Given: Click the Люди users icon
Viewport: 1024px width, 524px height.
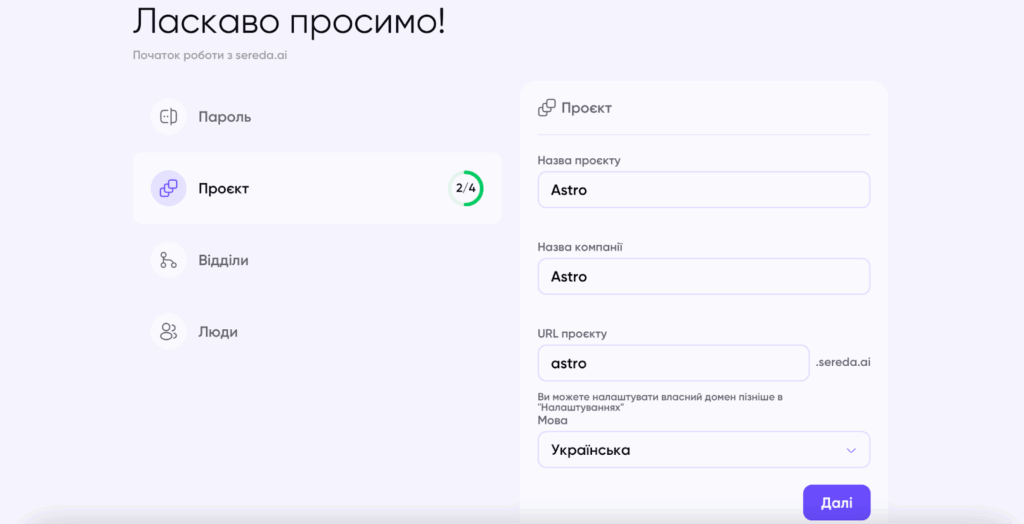Looking at the screenshot, I should [x=168, y=332].
